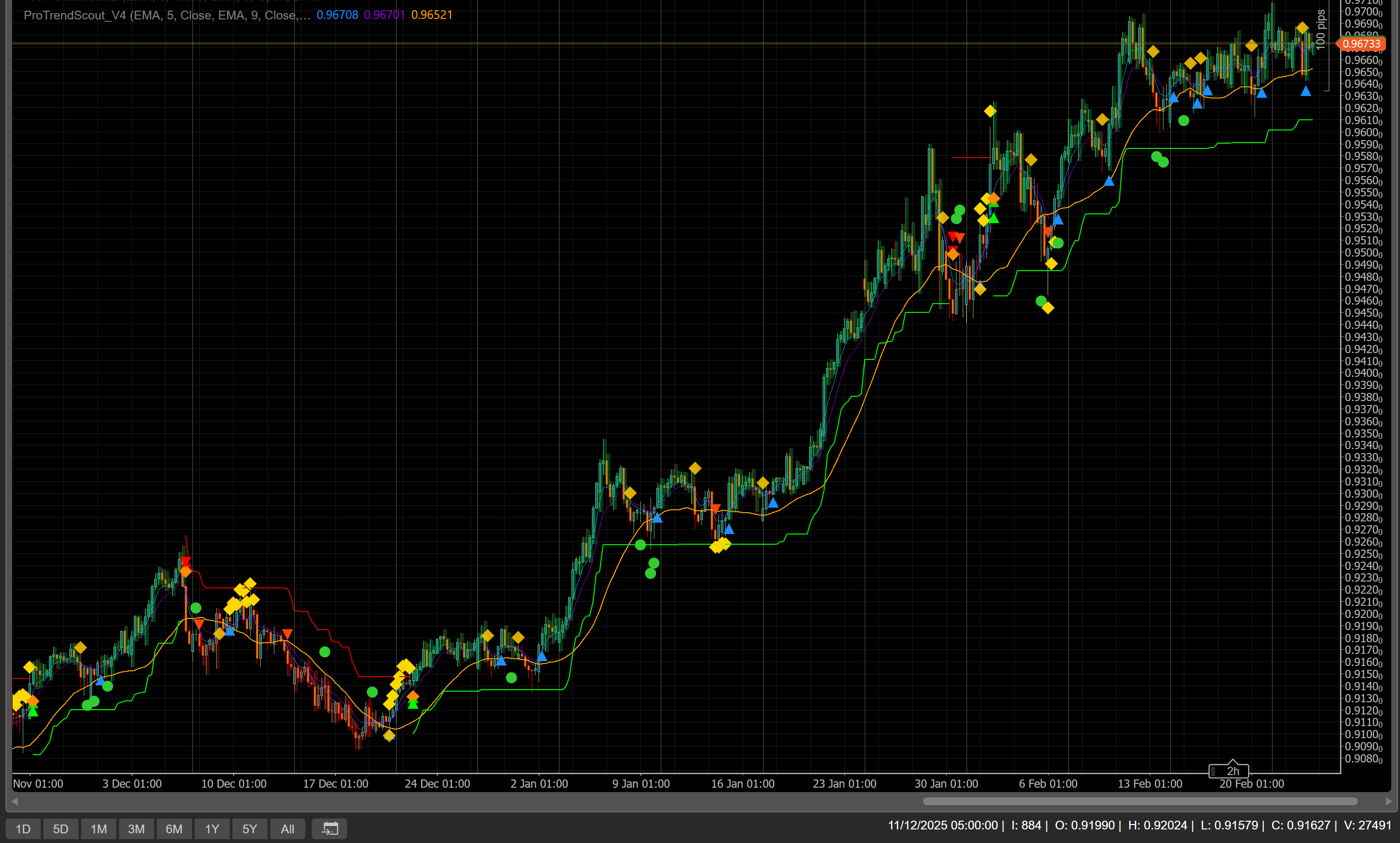Screen dimensions: 1400x843
Task: Select the 5D period button
Action: 61,829
